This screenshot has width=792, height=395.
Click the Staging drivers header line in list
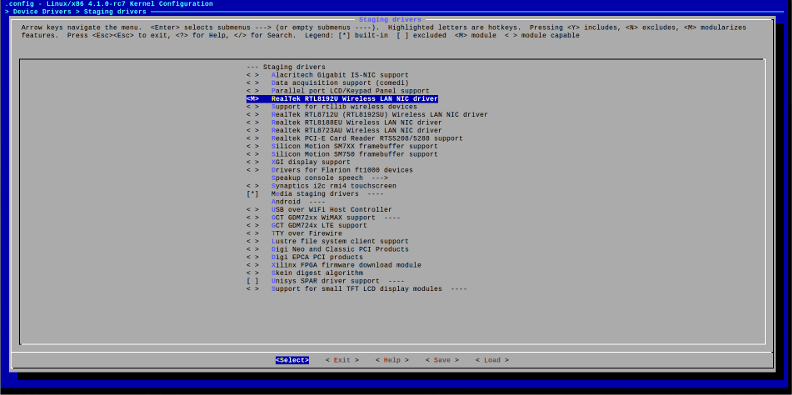[x=286, y=67]
